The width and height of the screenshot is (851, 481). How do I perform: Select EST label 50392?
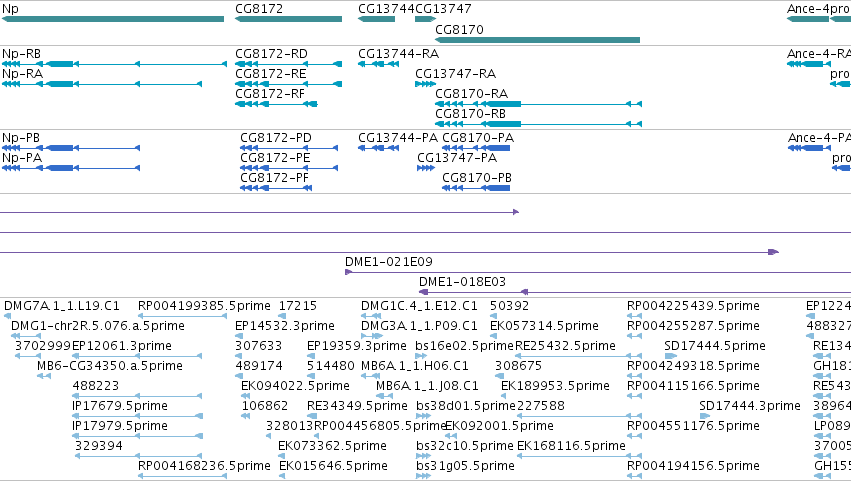[x=510, y=306]
